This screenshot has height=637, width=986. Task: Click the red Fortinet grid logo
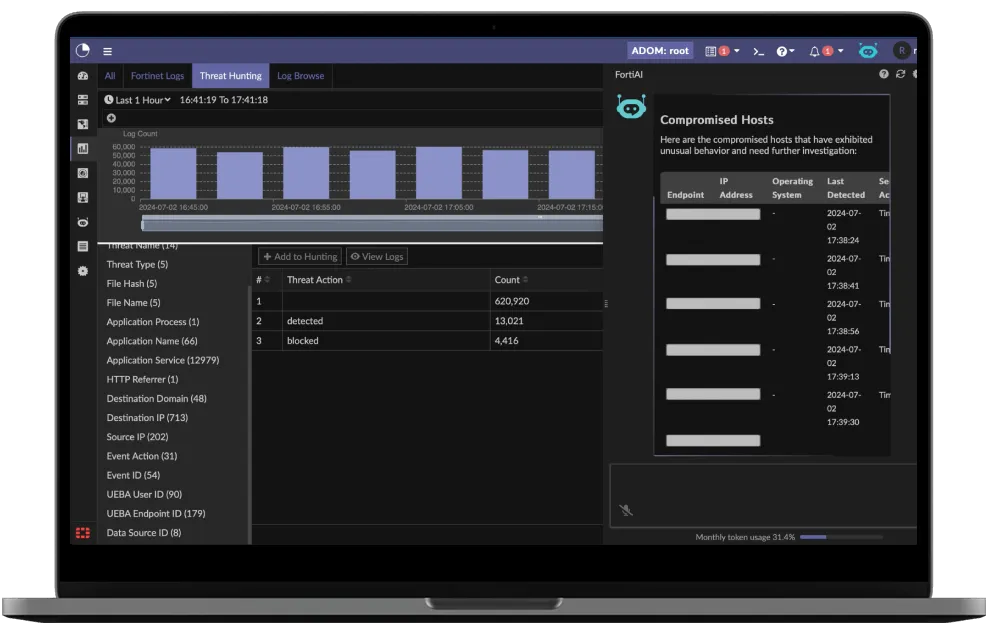point(83,533)
